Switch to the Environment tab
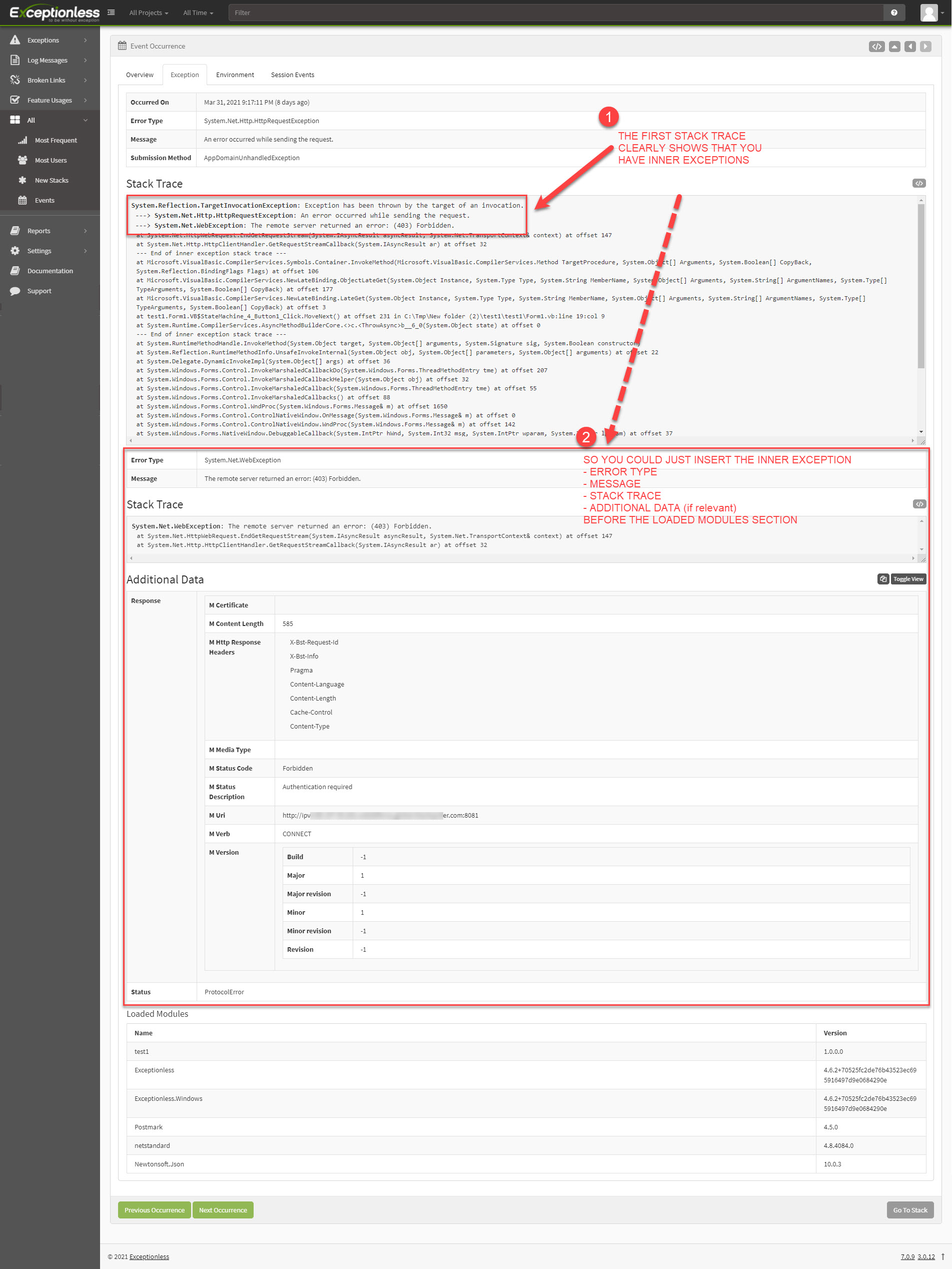The height and width of the screenshot is (1269, 952). pyautogui.click(x=235, y=75)
